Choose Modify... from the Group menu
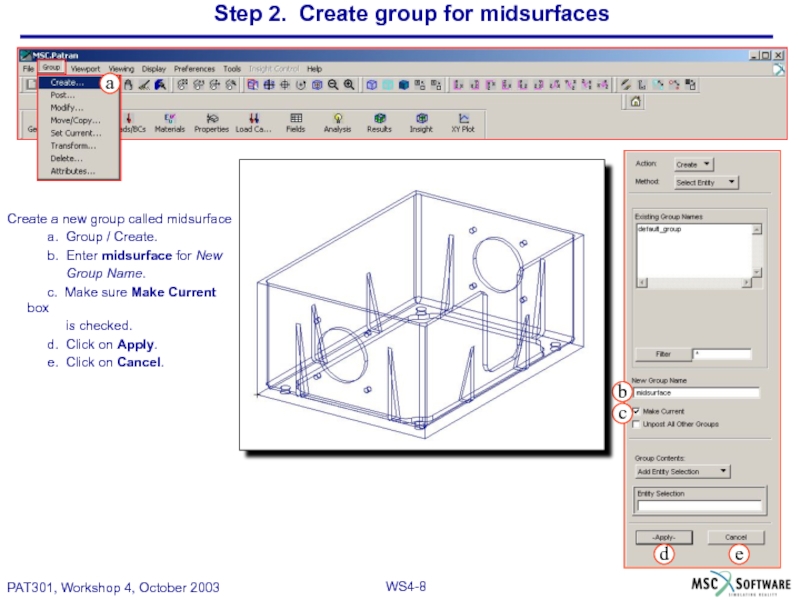 79,108
